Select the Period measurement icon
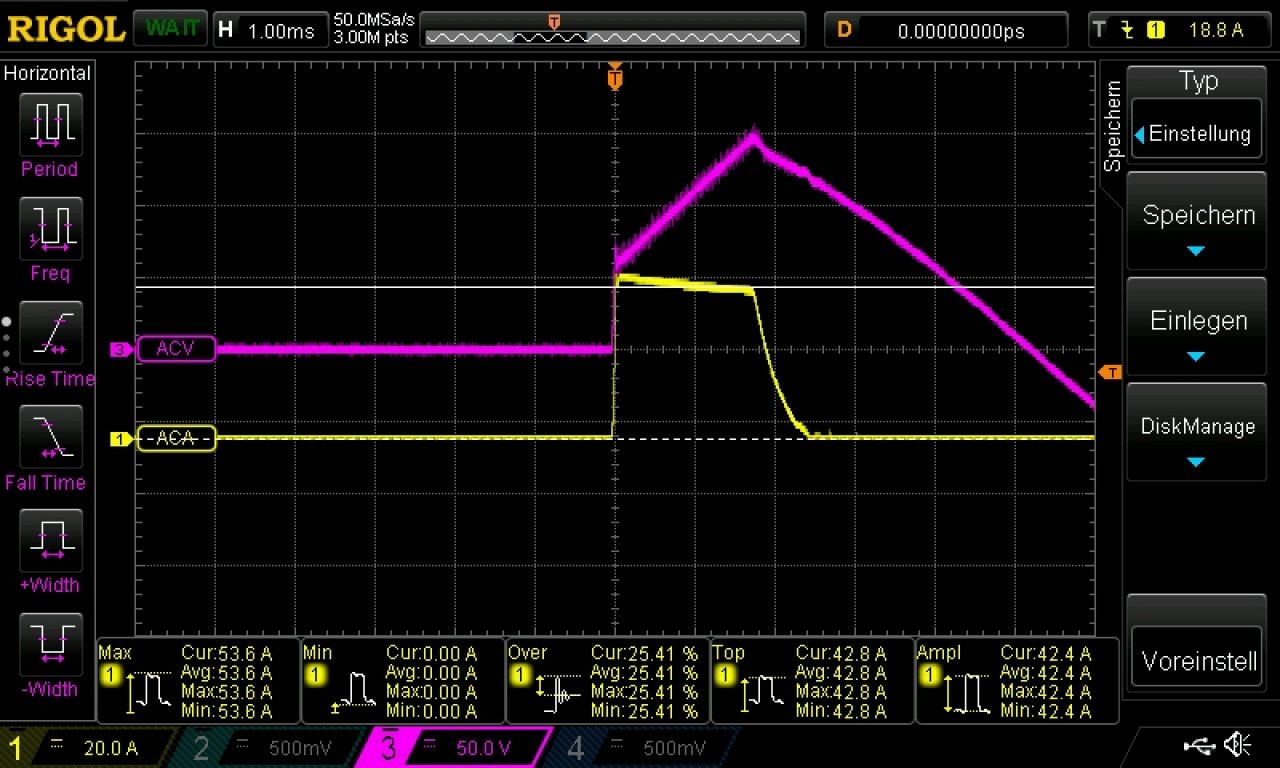 [x=50, y=125]
